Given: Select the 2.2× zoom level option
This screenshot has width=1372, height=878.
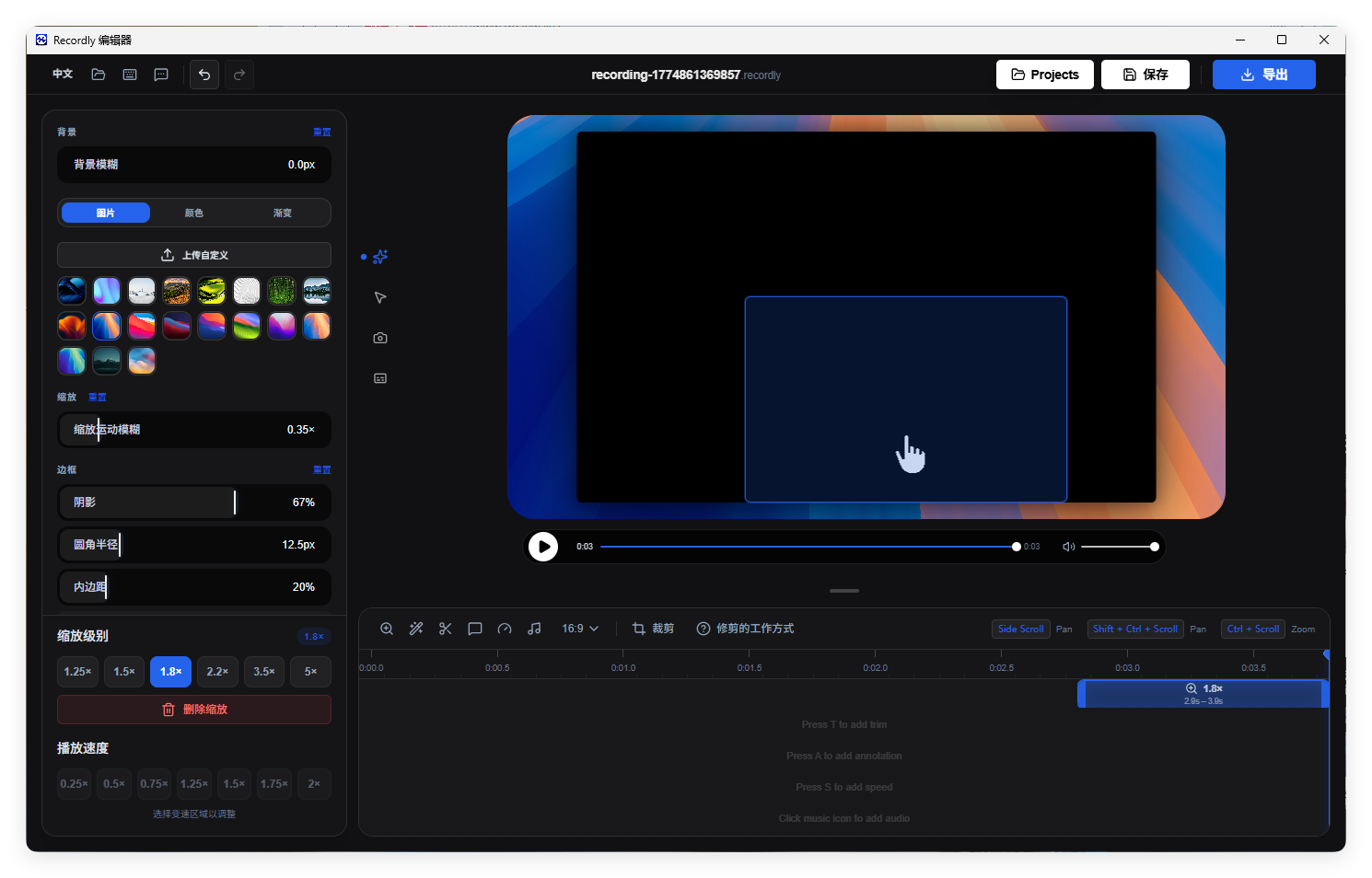Looking at the screenshot, I should (x=217, y=672).
